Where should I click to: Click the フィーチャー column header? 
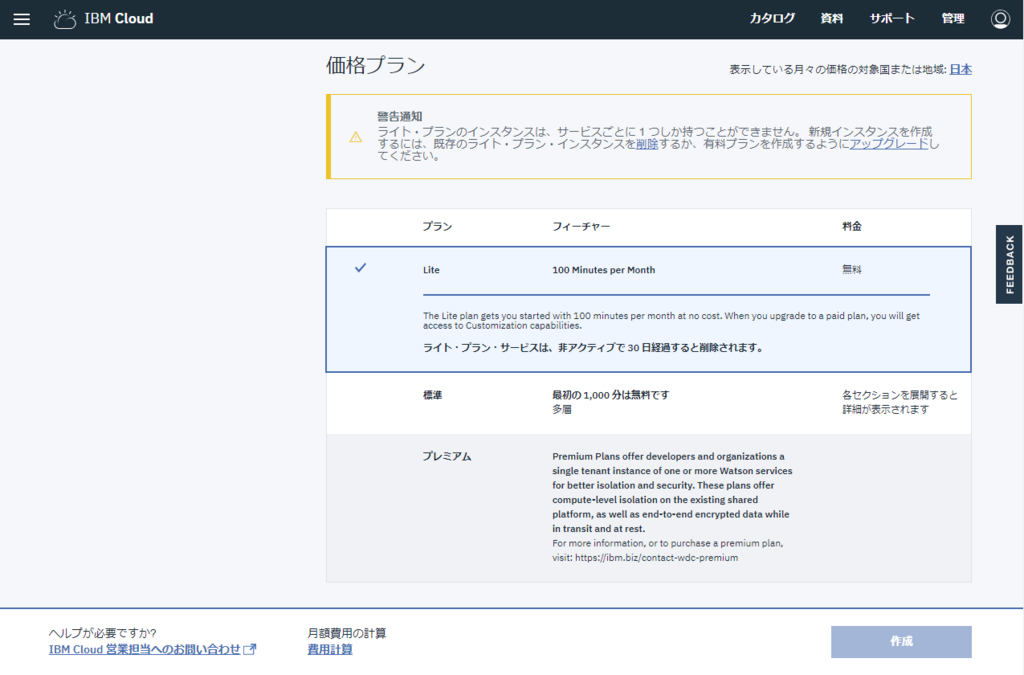click(581, 227)
